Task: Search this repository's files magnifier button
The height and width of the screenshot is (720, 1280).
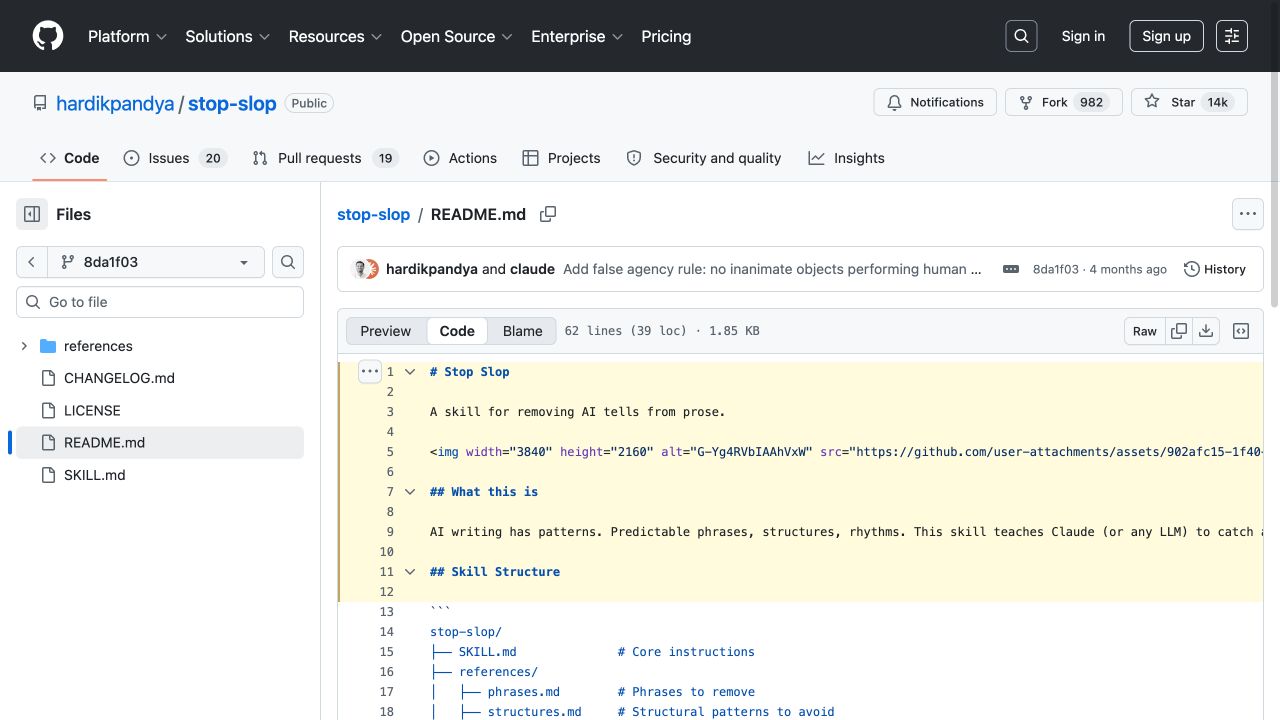Action: tap(288, 262)
